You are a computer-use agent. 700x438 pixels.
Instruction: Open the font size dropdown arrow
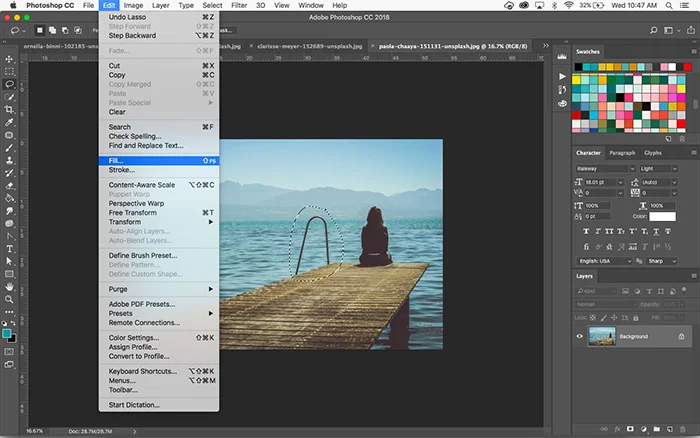coord(620,182)
